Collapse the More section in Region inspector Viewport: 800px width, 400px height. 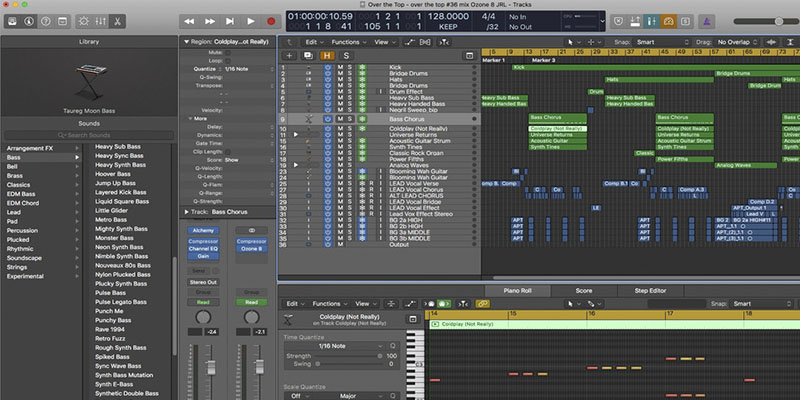pyautogui.click(x=191, y=118)
